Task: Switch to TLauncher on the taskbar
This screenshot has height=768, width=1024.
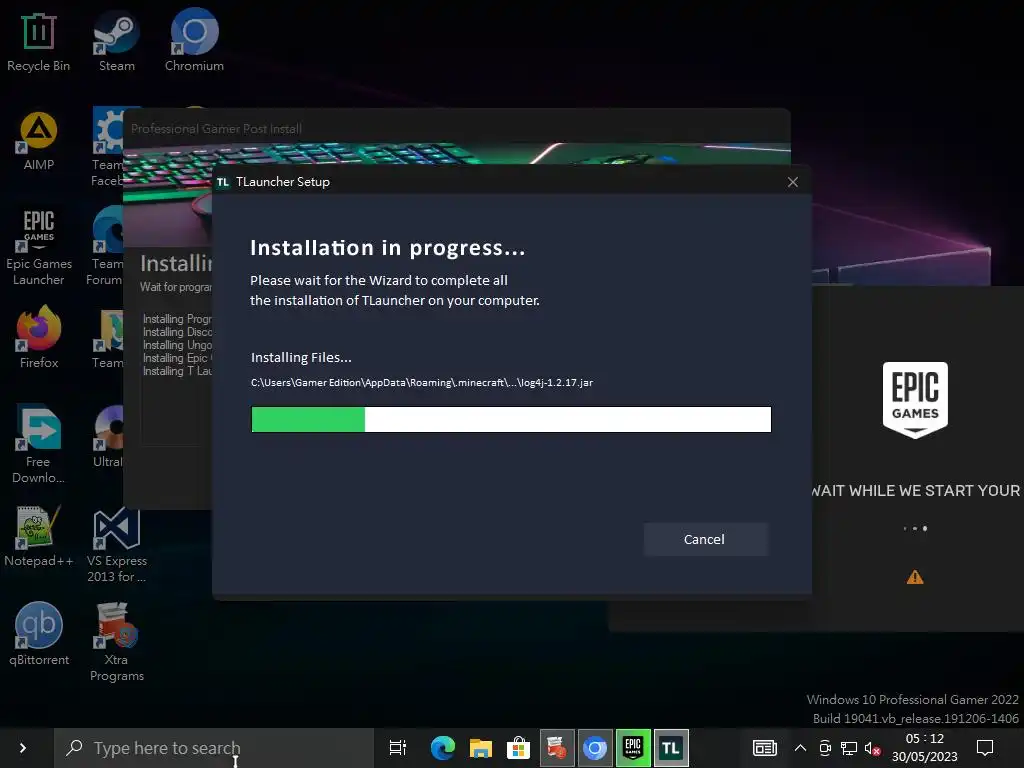Action: (x=671, y=748)
